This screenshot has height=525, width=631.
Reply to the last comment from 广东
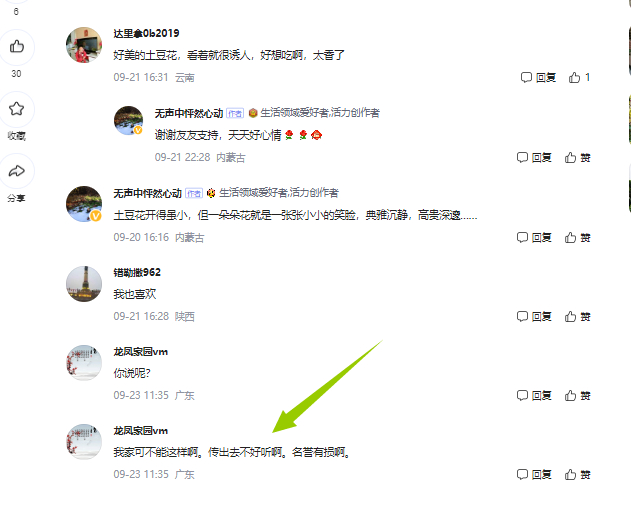[534, 475]
